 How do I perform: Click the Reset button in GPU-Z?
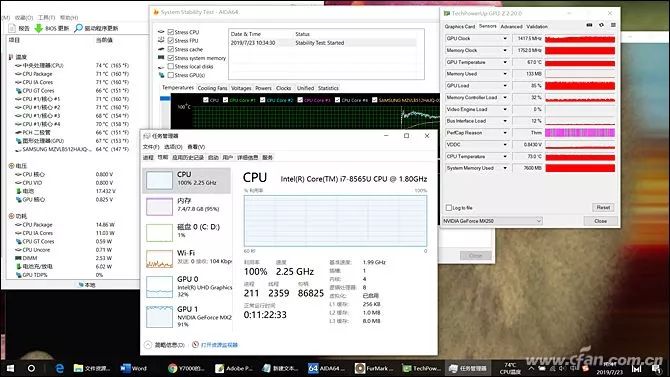tap(603, 207)
